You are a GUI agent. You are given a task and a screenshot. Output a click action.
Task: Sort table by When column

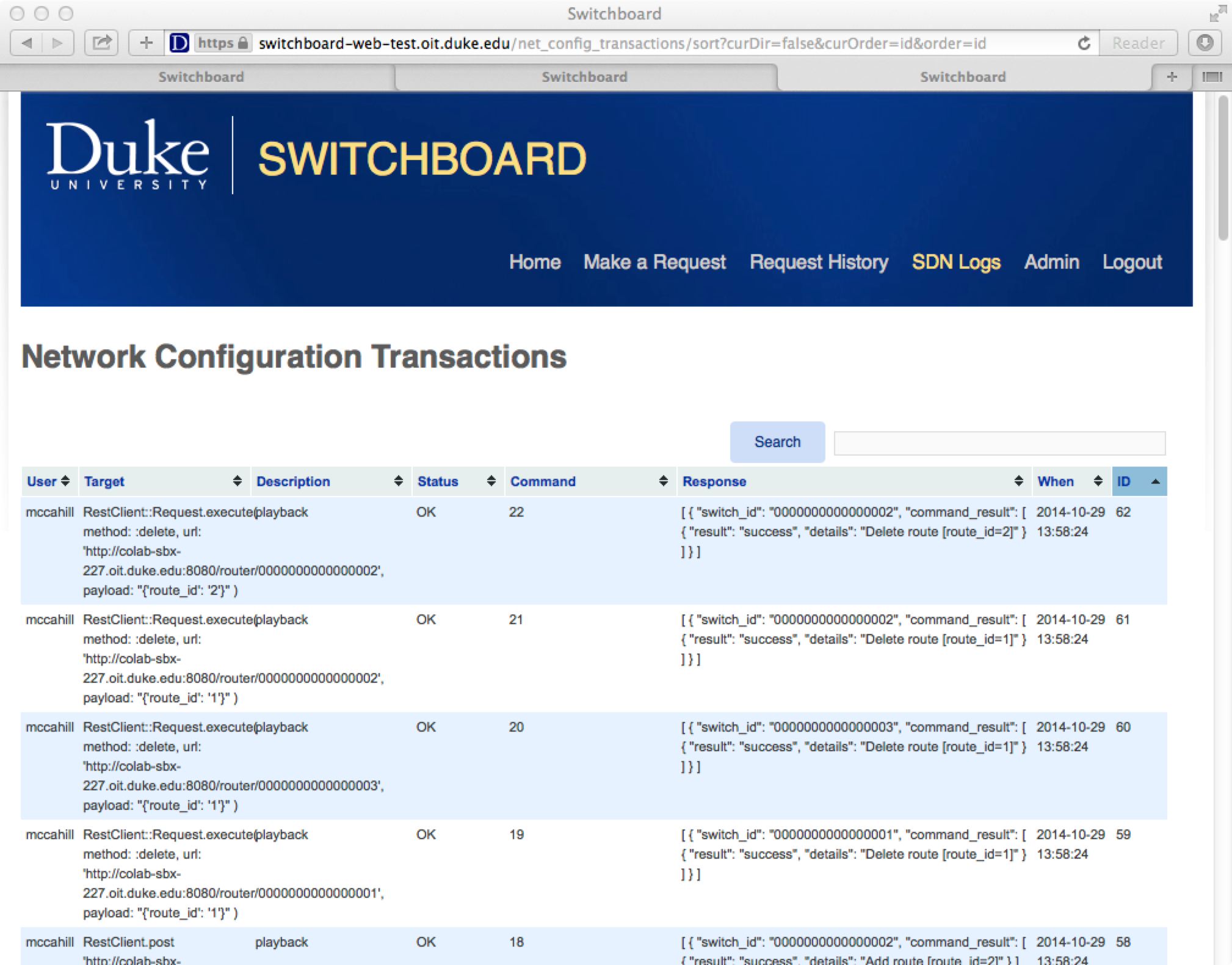pyautogui.click(x=1071, y=481)
